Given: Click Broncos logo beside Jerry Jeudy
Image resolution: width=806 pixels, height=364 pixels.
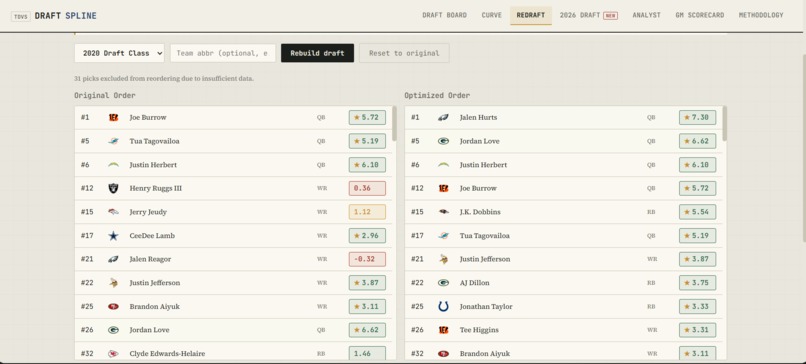Looking at the screenshot, I should coord(113,212).
